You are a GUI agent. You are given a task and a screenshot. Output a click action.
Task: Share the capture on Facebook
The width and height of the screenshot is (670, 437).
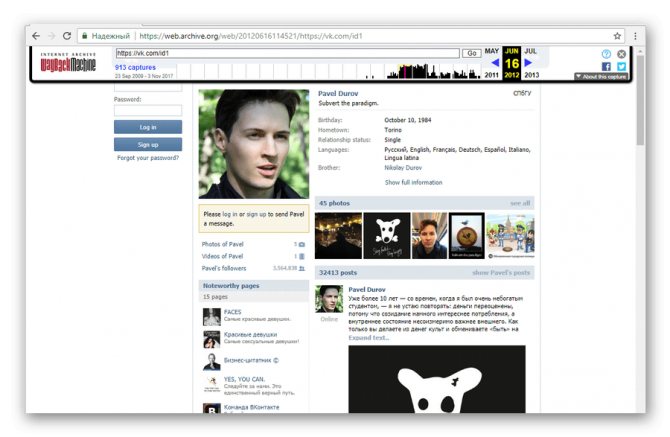click(x=606, y=66)
